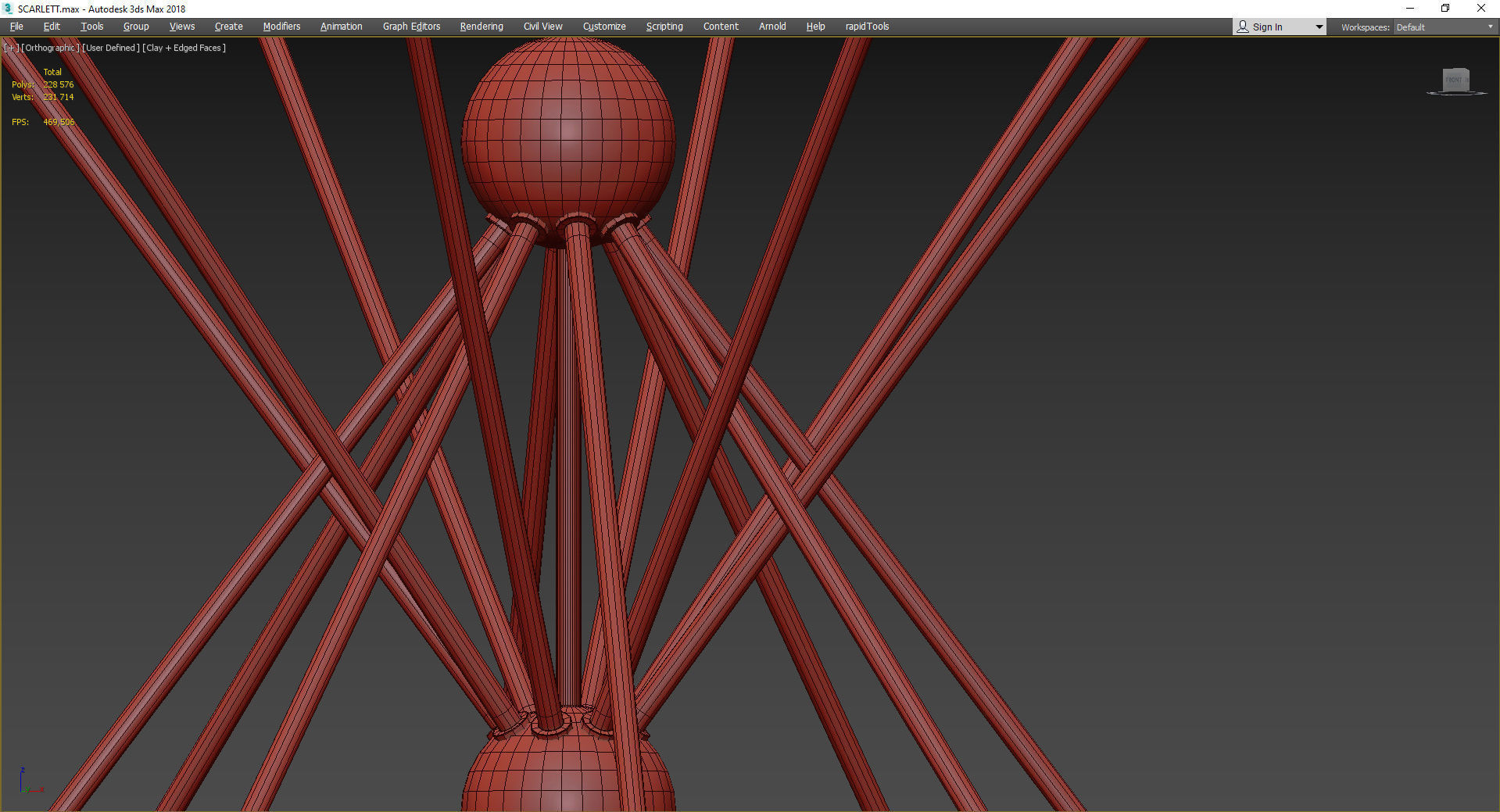Image resolution: width=1500 pixels, height=812 pixels.
Task: Open the Workspaces Default dropdown
Action: click(x=1445, y=27)
